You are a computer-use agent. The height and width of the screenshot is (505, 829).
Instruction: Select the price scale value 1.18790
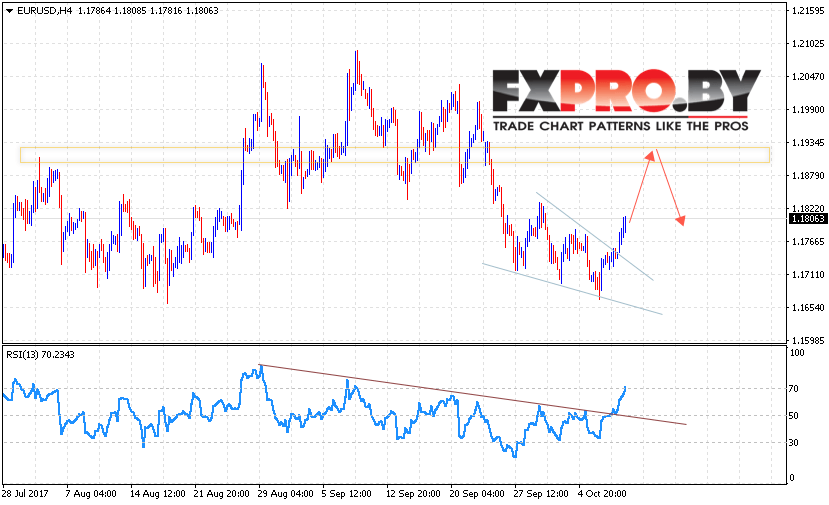pos(808,176)
